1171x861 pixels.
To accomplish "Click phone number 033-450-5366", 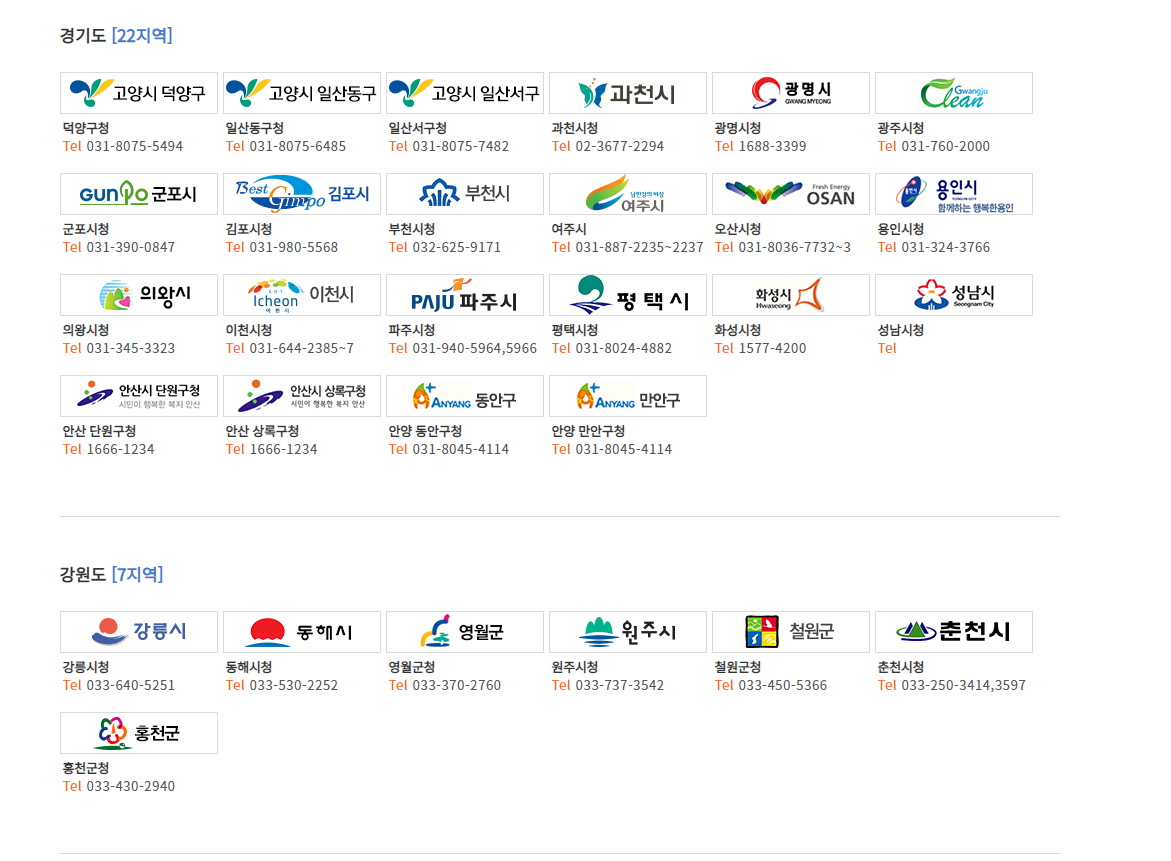I will pos(783,685).
